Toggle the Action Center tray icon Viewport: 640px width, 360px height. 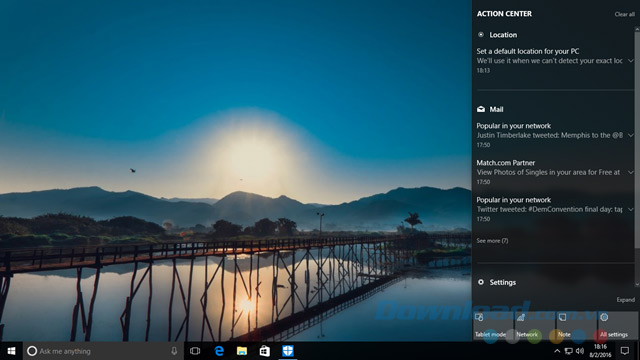[625, 351]
